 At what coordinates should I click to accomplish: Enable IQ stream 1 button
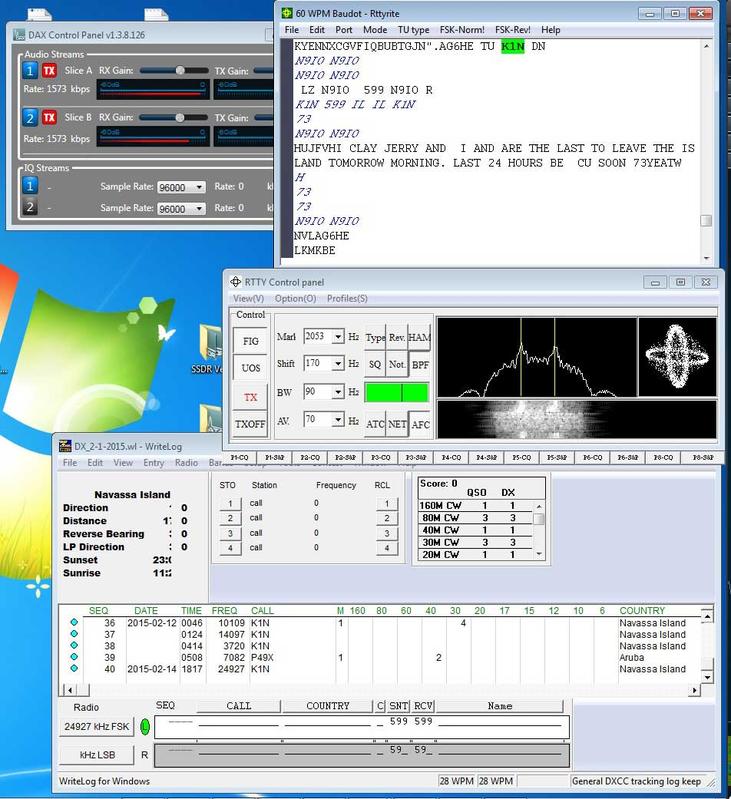tap(30, 186)
